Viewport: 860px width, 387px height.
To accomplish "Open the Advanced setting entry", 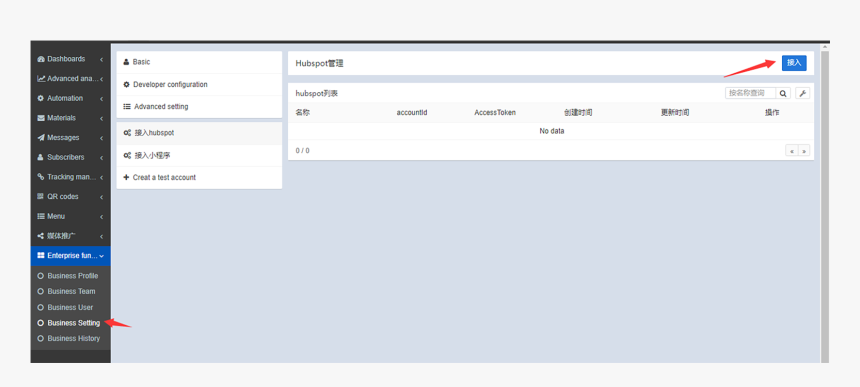I will [x=199, y=106].
